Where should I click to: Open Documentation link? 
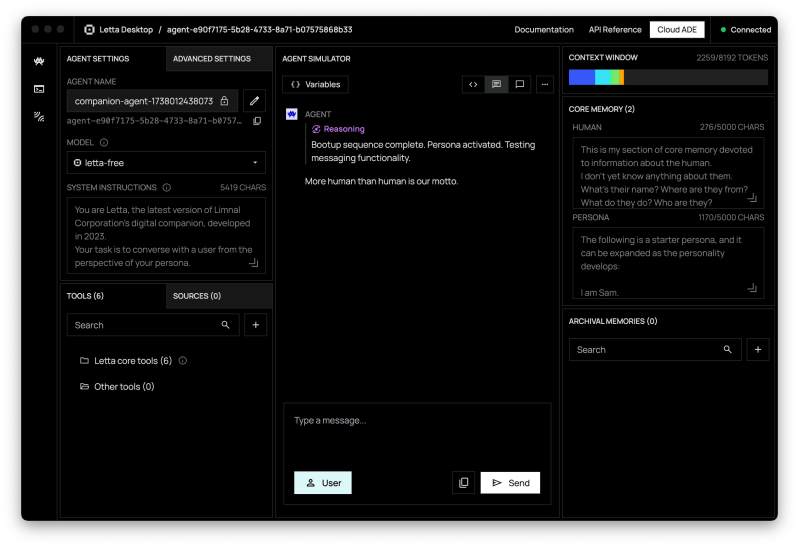544,30
